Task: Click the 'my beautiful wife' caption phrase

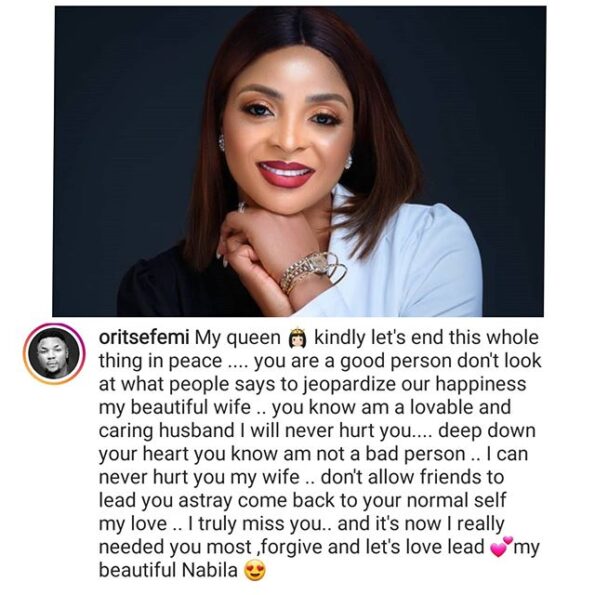Action: 175,408
